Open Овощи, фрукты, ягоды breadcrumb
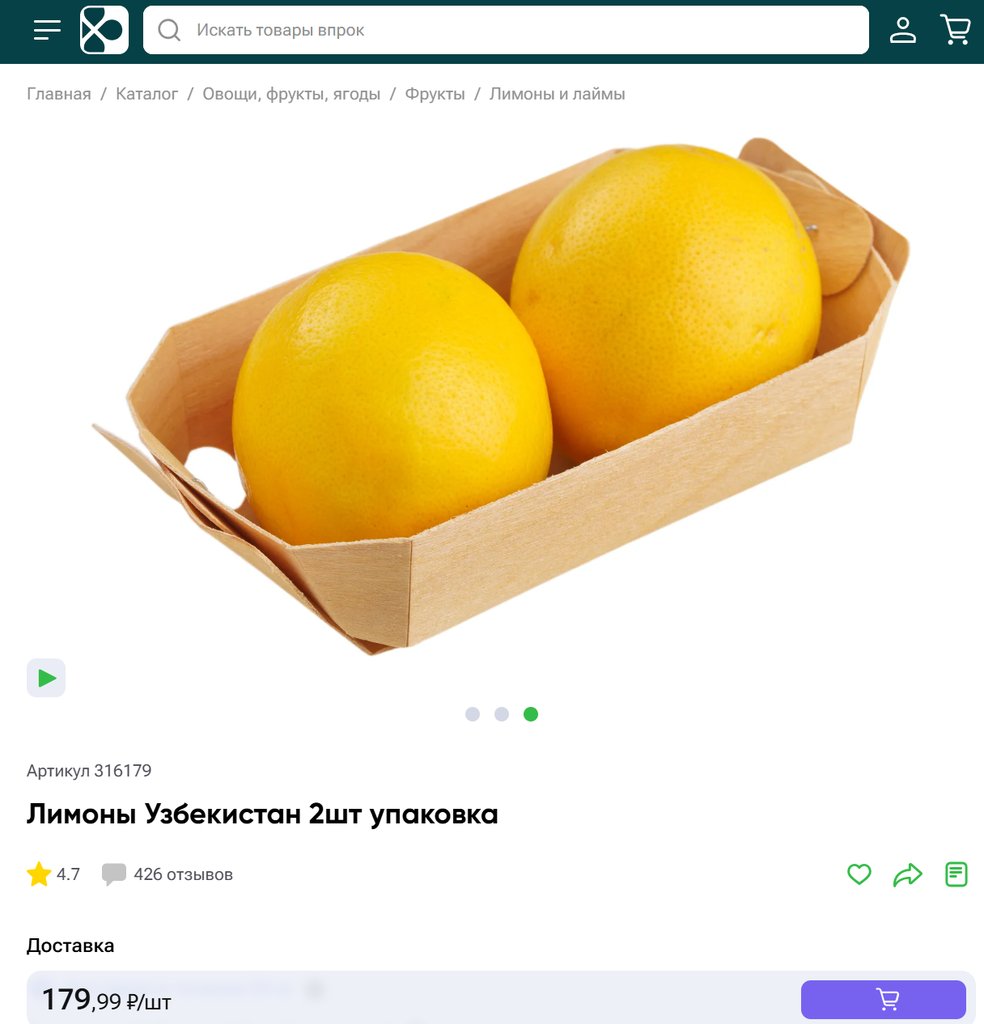This screenshot has width=984, height=1024. [291, 94]
